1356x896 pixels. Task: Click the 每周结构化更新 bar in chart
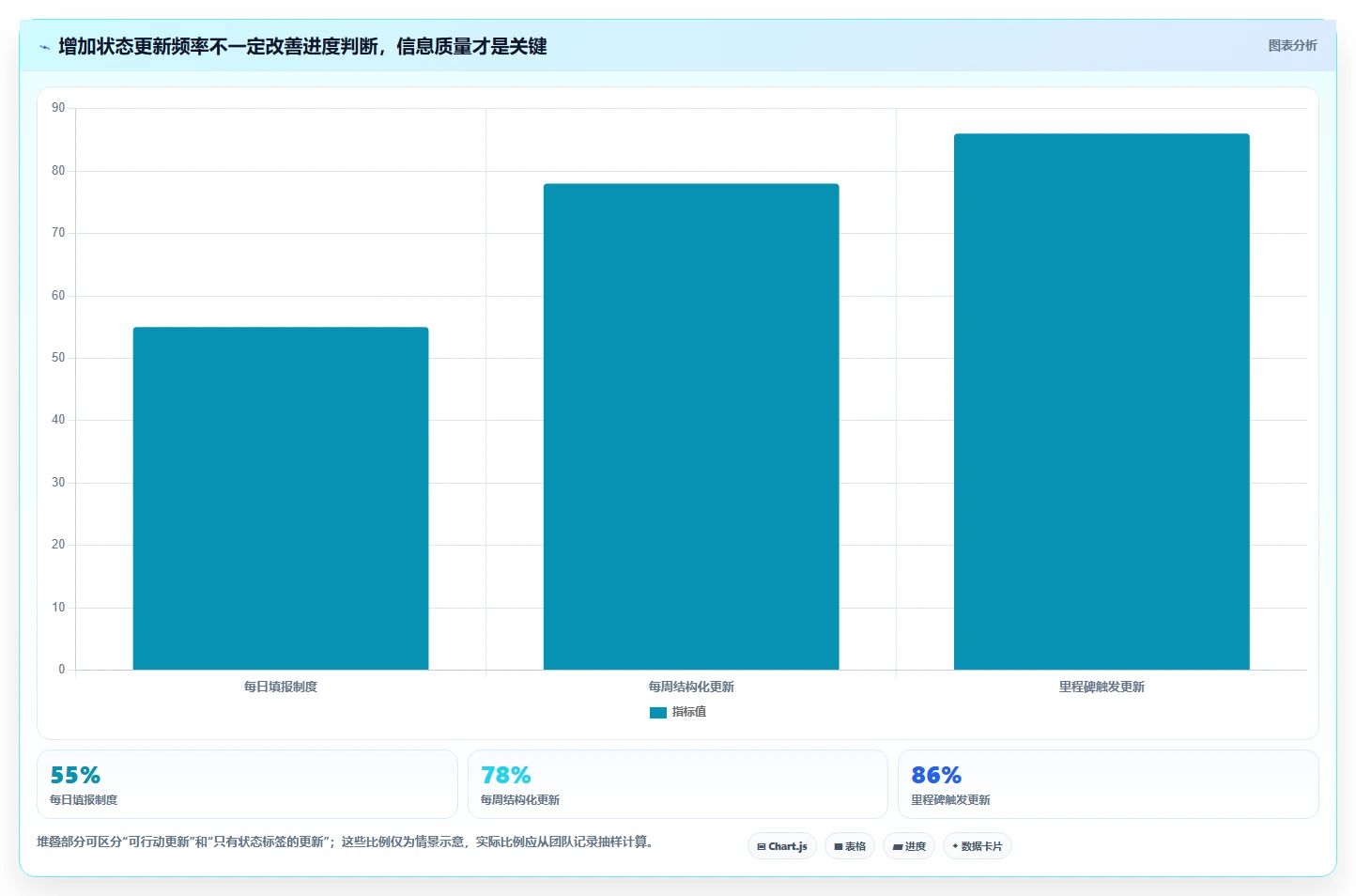[691, 426]
